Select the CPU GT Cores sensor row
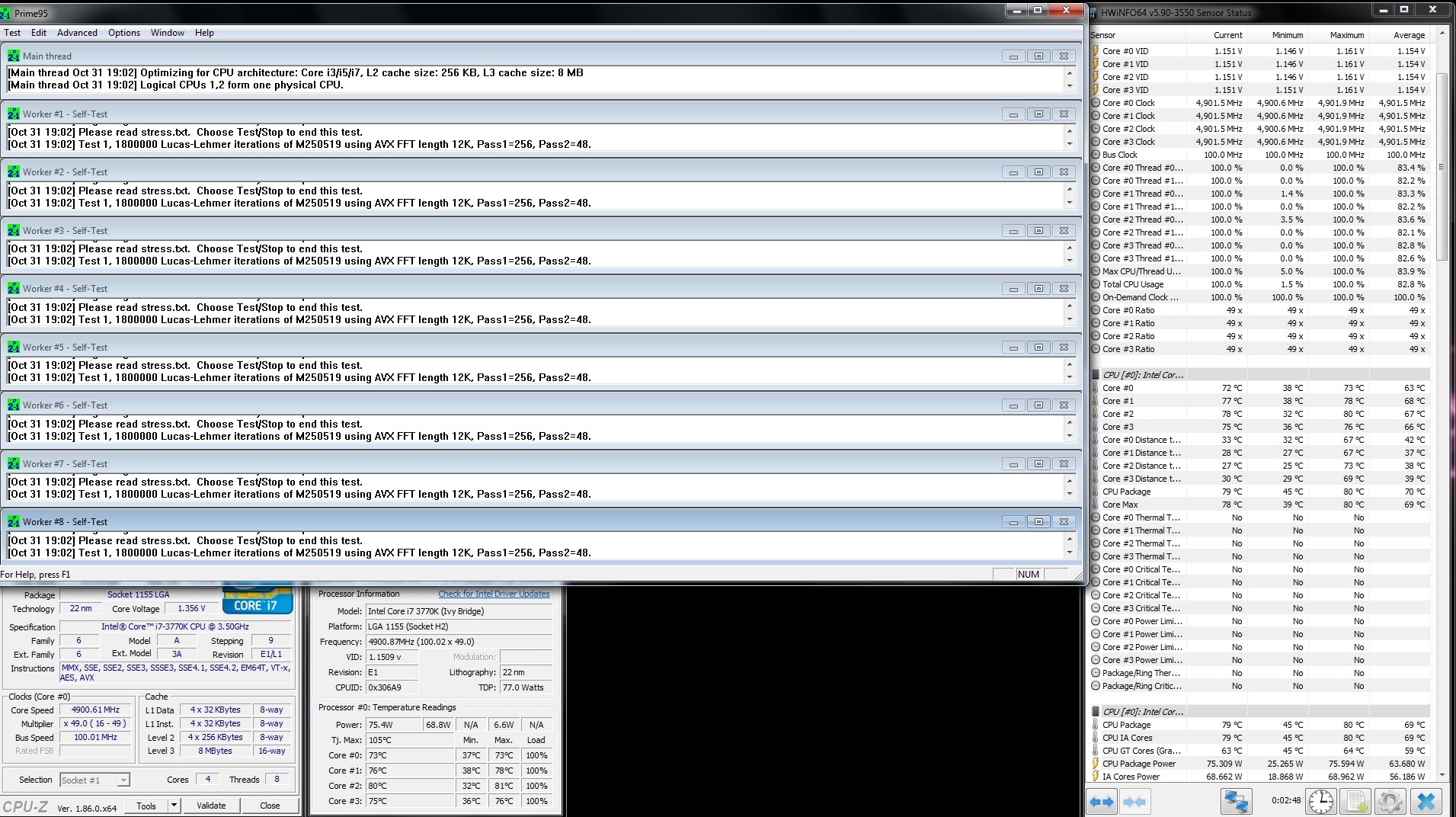Image resolution: width=1456 pixels, height=817 pixels. click(x=1259, y=751)
